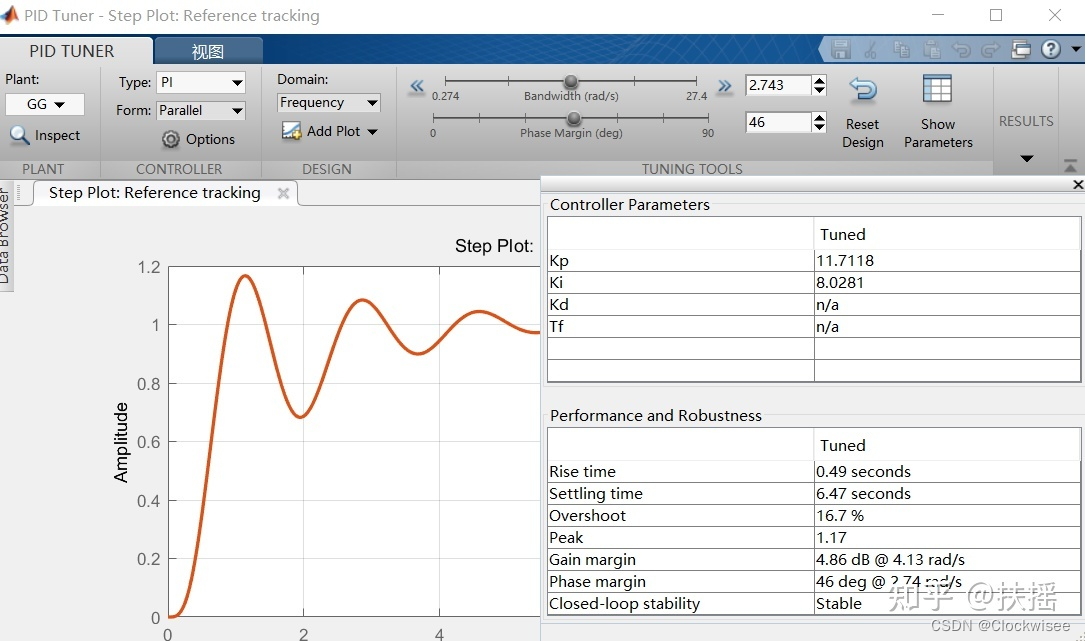The image size is (1085, 641).
Task: Maximize the PID Tuner window
Action: pos(996,15)
